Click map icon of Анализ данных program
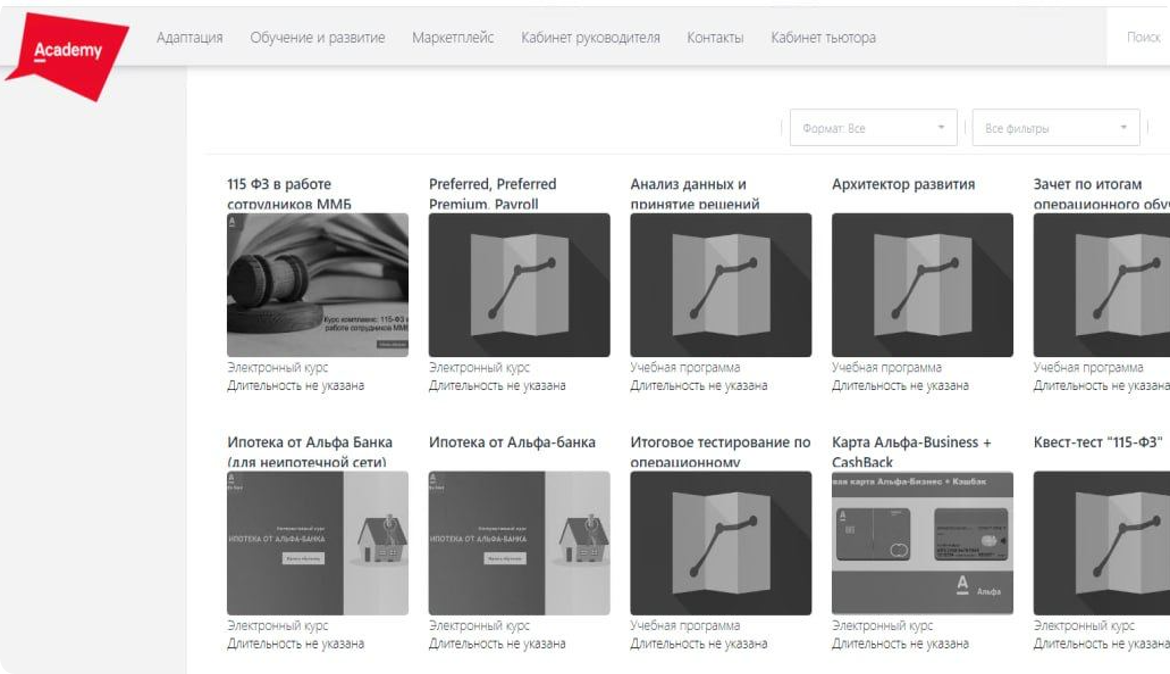1170x674 pixels. tap(720, 285)
